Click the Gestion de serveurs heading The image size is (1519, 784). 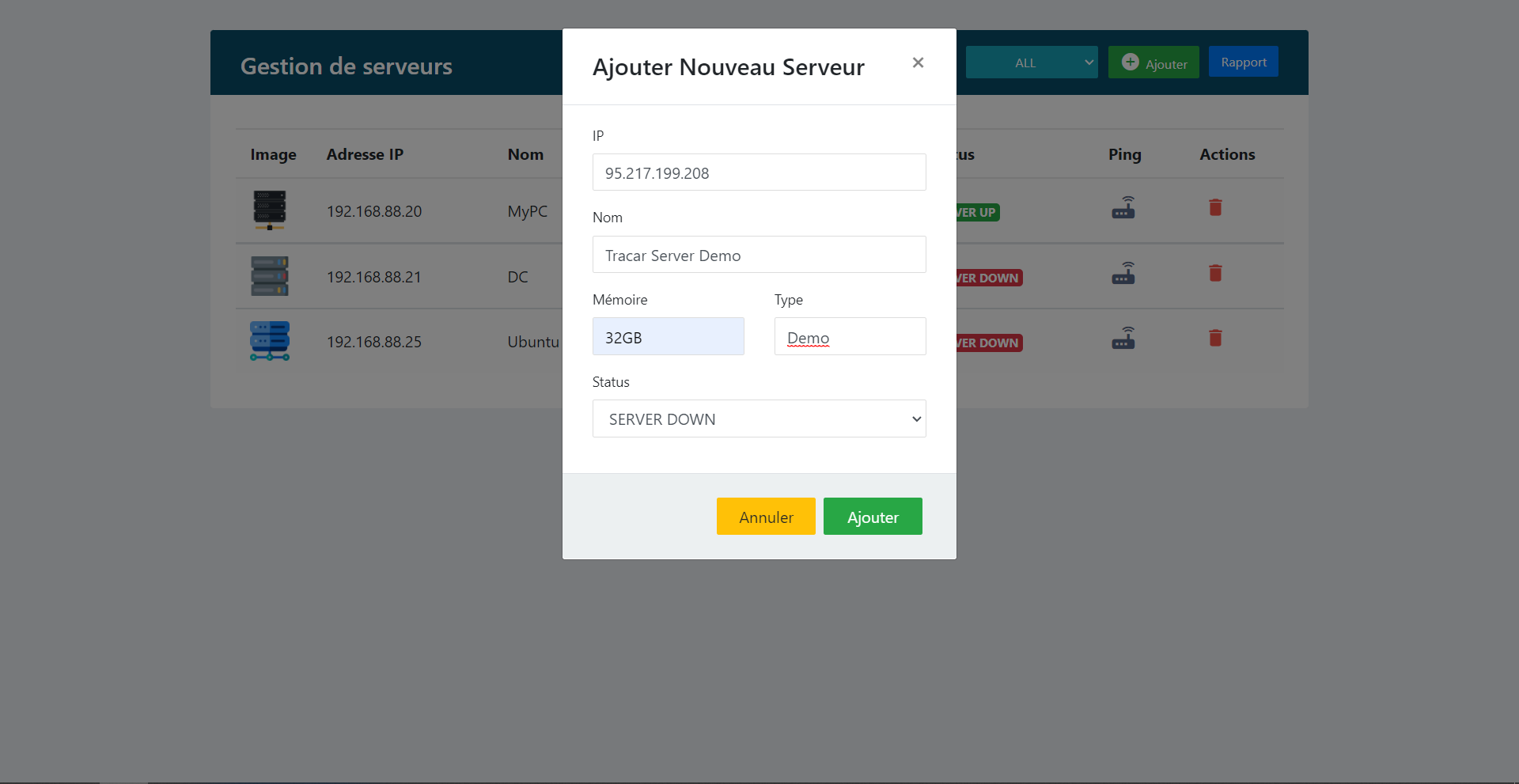tap(347, 66)
